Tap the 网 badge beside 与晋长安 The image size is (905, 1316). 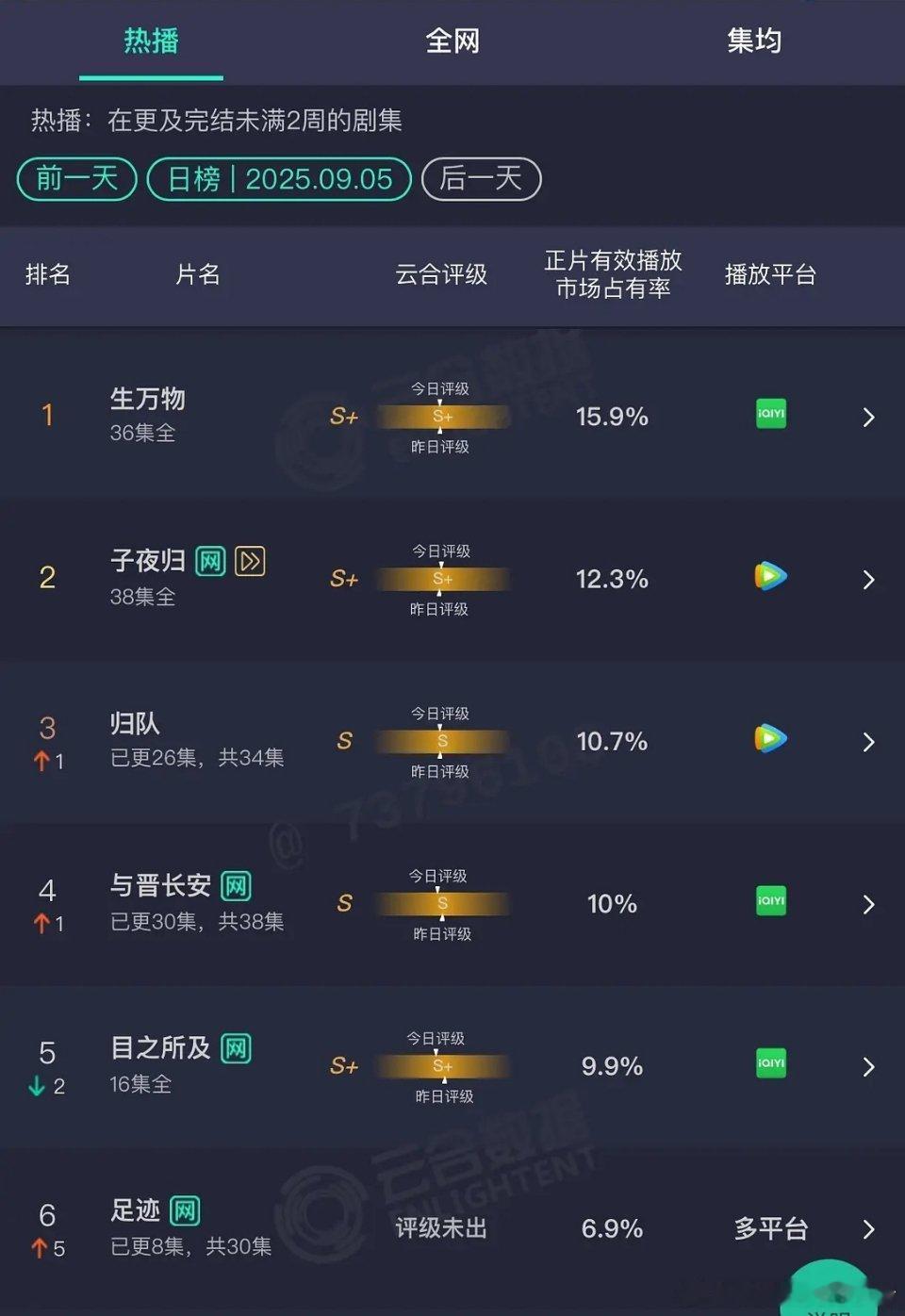coord(236,886)
